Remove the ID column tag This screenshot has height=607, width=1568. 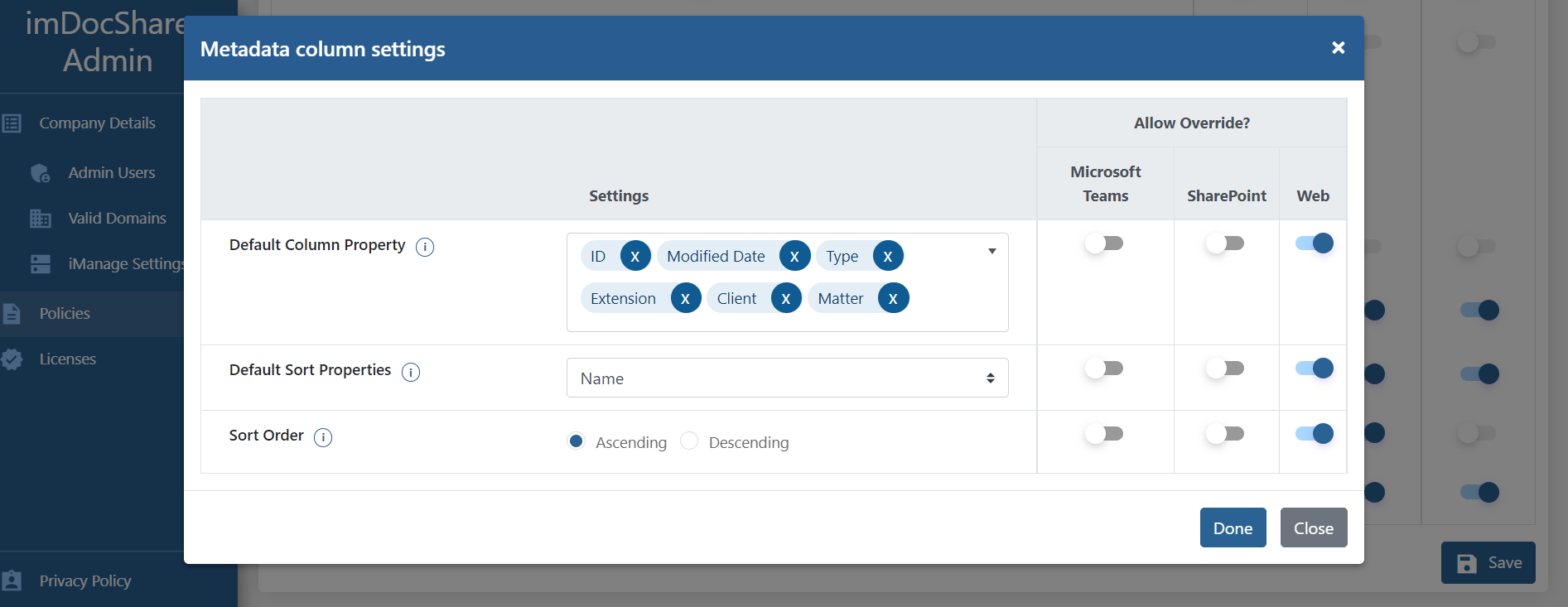point(635,257)
